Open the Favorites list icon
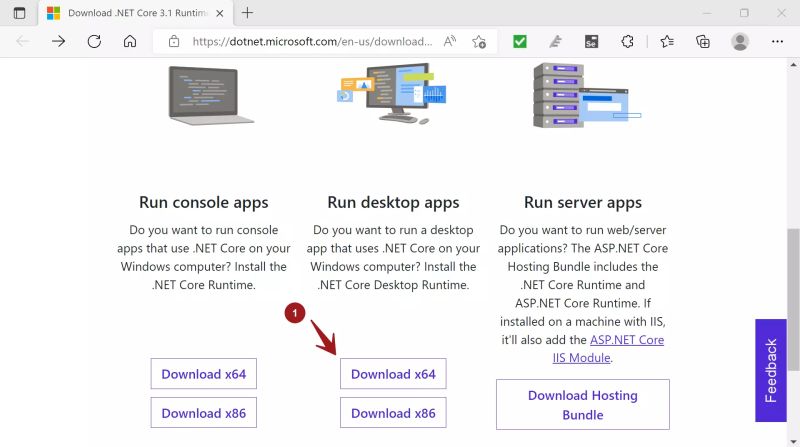This screenshot has height=447, width=800. coord(667,41)
